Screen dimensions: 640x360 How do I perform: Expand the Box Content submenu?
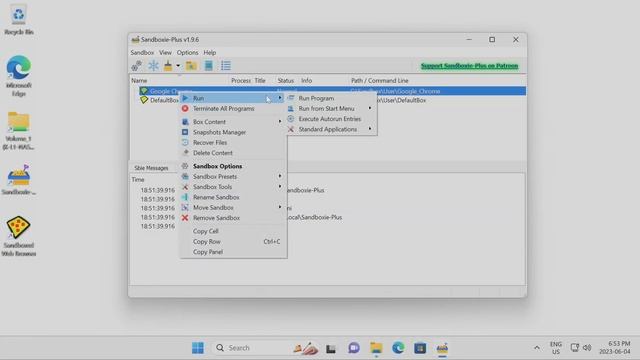tap(233, 122)
